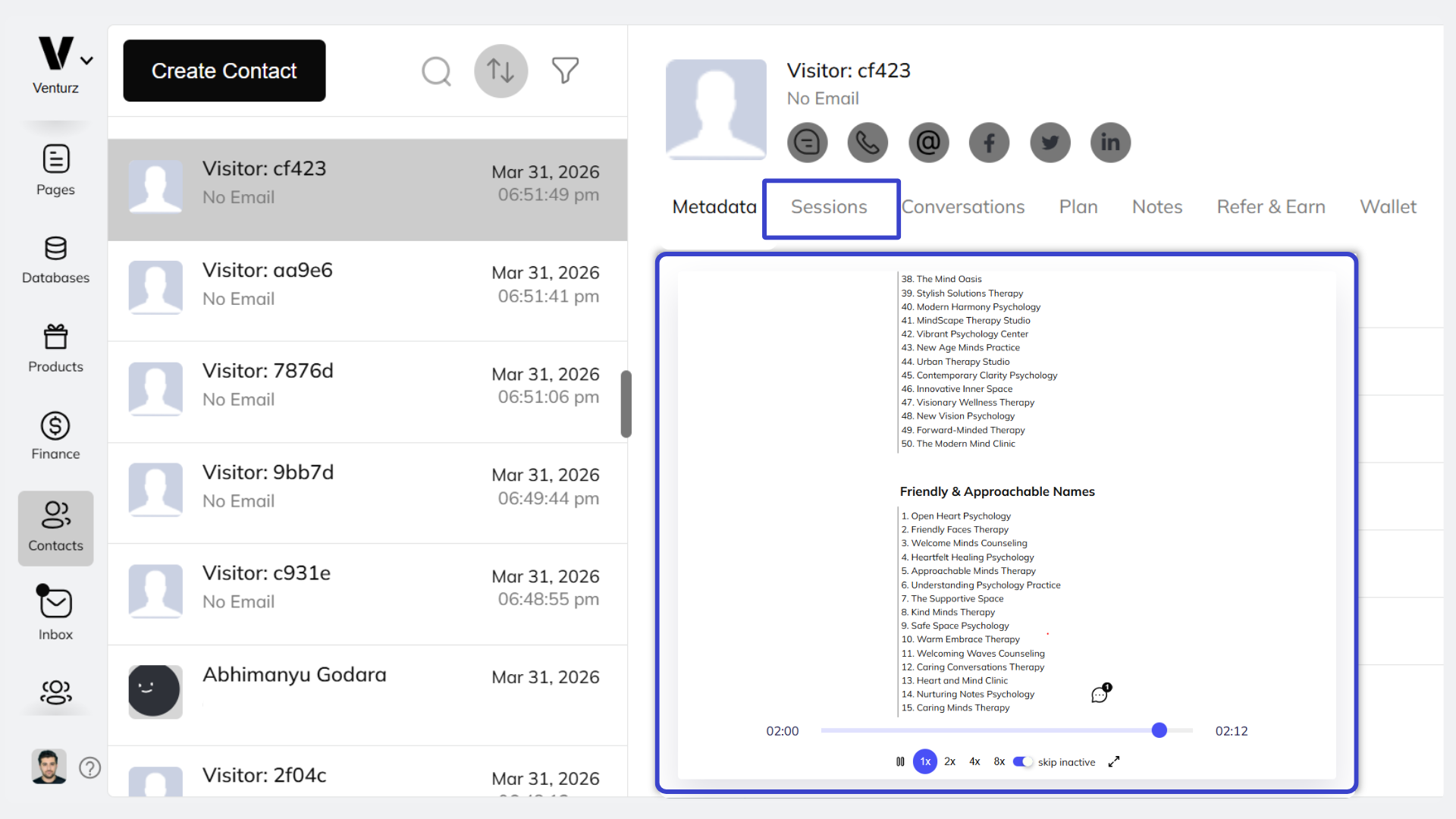This screenshot has width=1456, height=819.
Task: Search the contact list
Action: (x=436, y=71)
